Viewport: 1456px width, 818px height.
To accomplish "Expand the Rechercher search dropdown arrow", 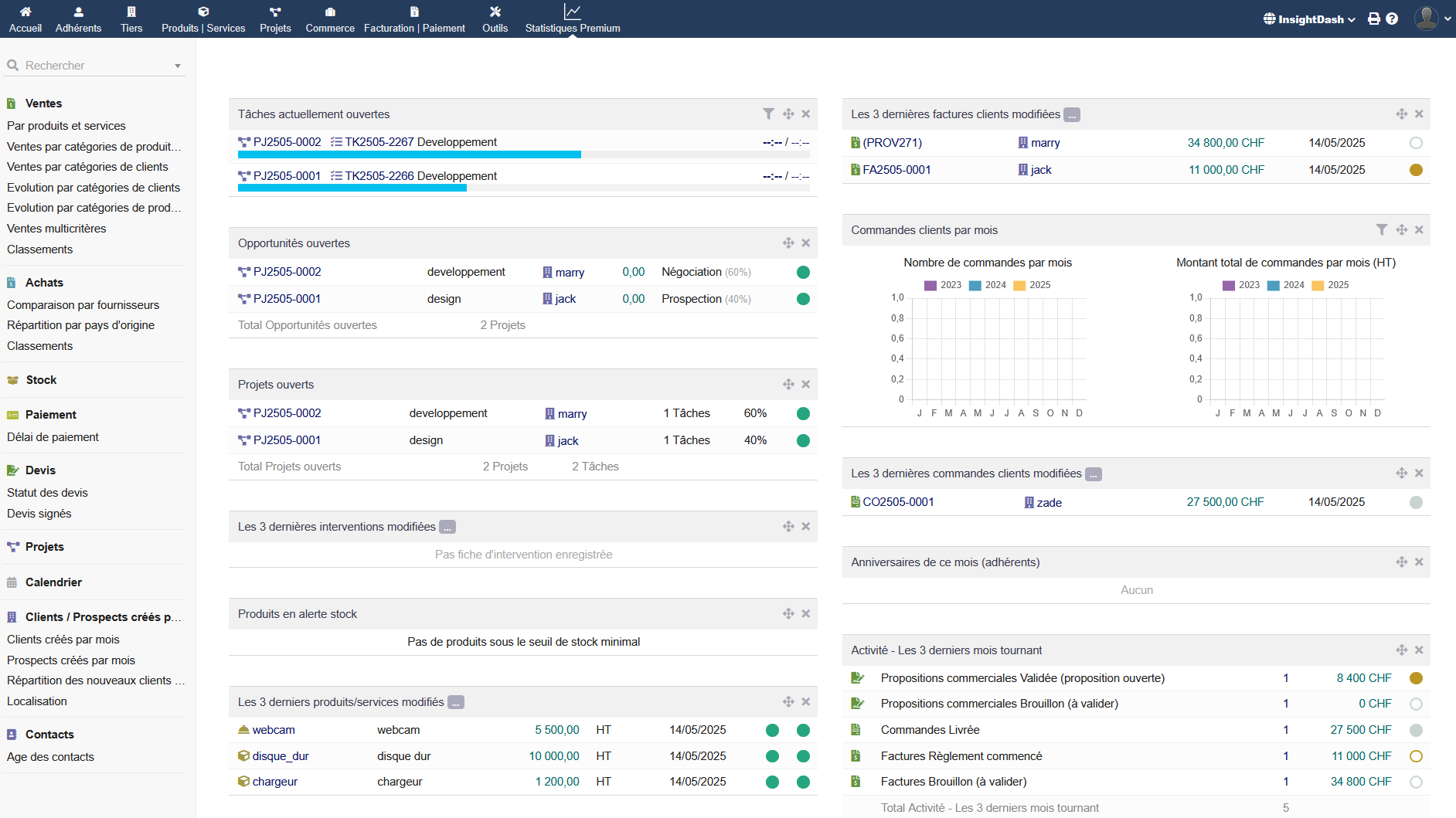I will [x=178, y=66].
